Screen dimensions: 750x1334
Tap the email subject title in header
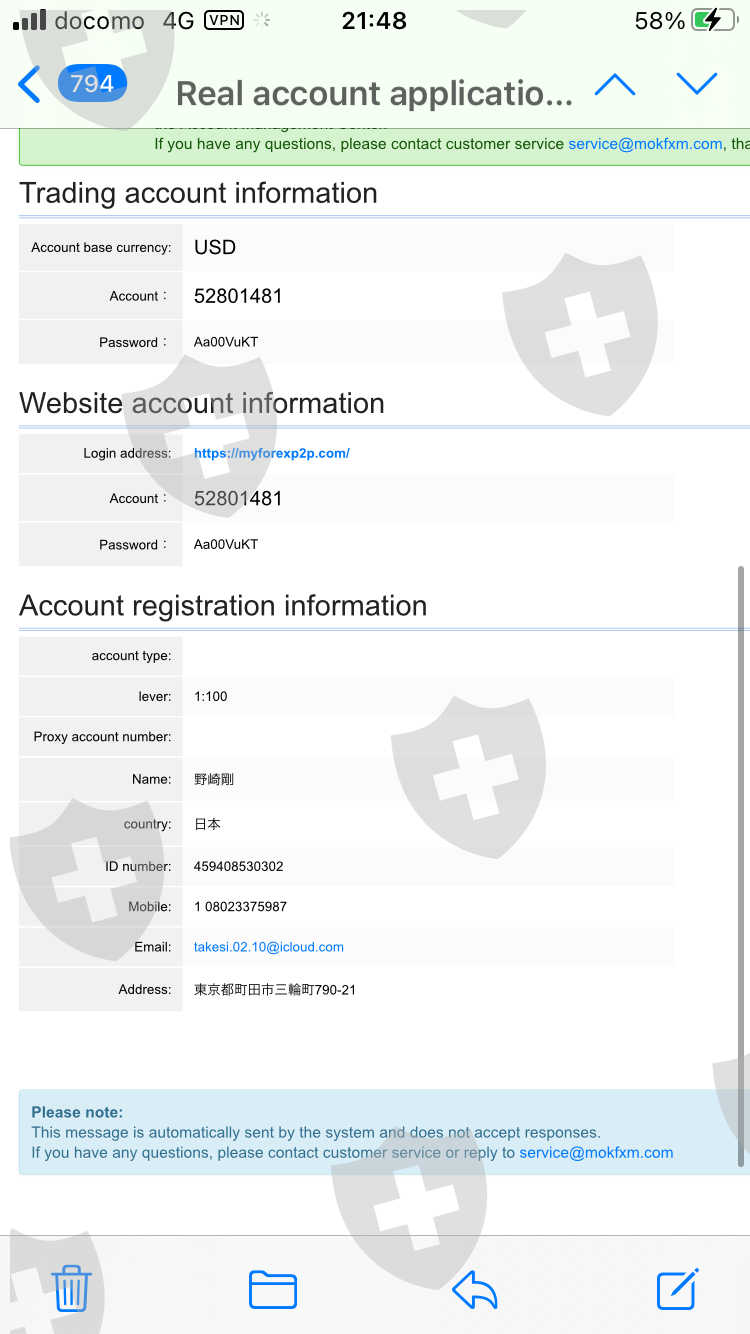tap(374, 94)
